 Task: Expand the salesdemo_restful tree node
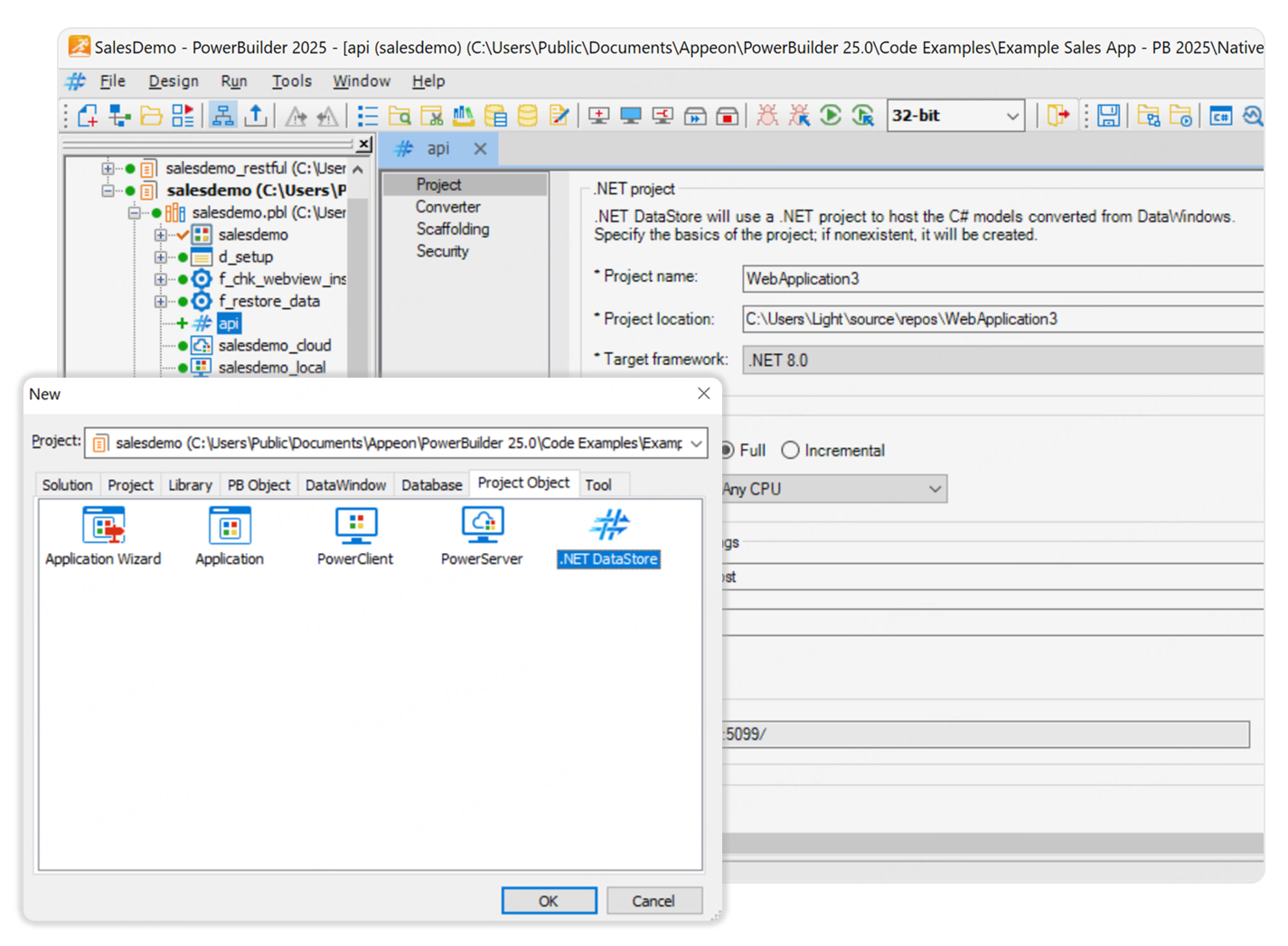point(108,168)
